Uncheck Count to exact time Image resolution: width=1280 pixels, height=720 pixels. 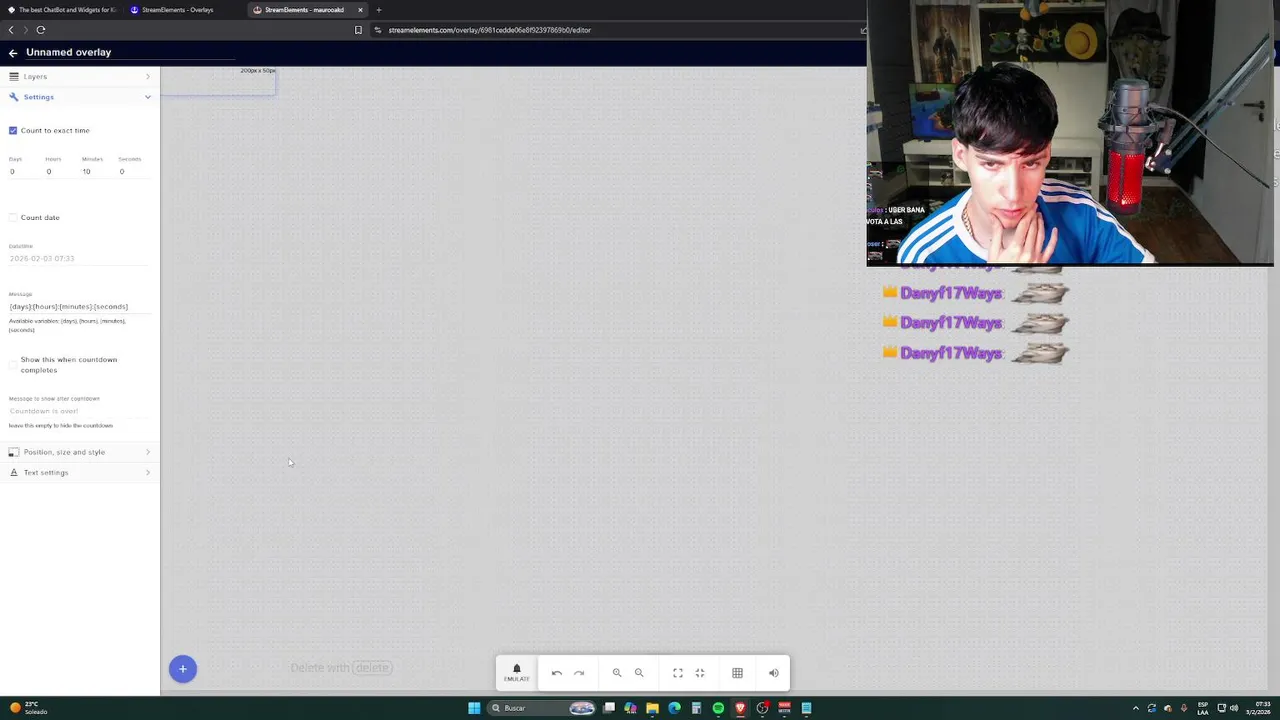pos(13,130)
